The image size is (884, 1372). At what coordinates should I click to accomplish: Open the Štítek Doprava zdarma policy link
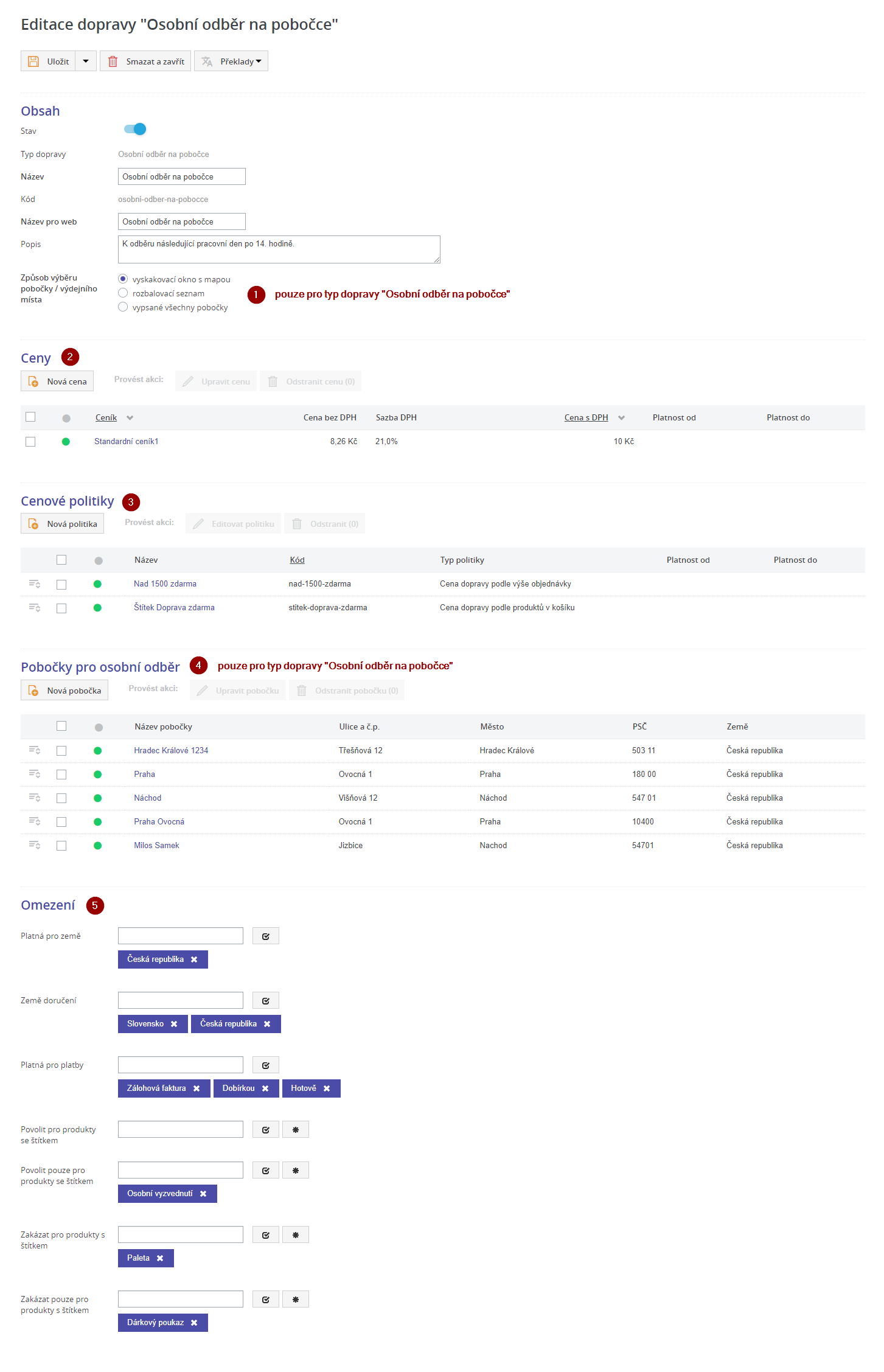click(174, 607)
